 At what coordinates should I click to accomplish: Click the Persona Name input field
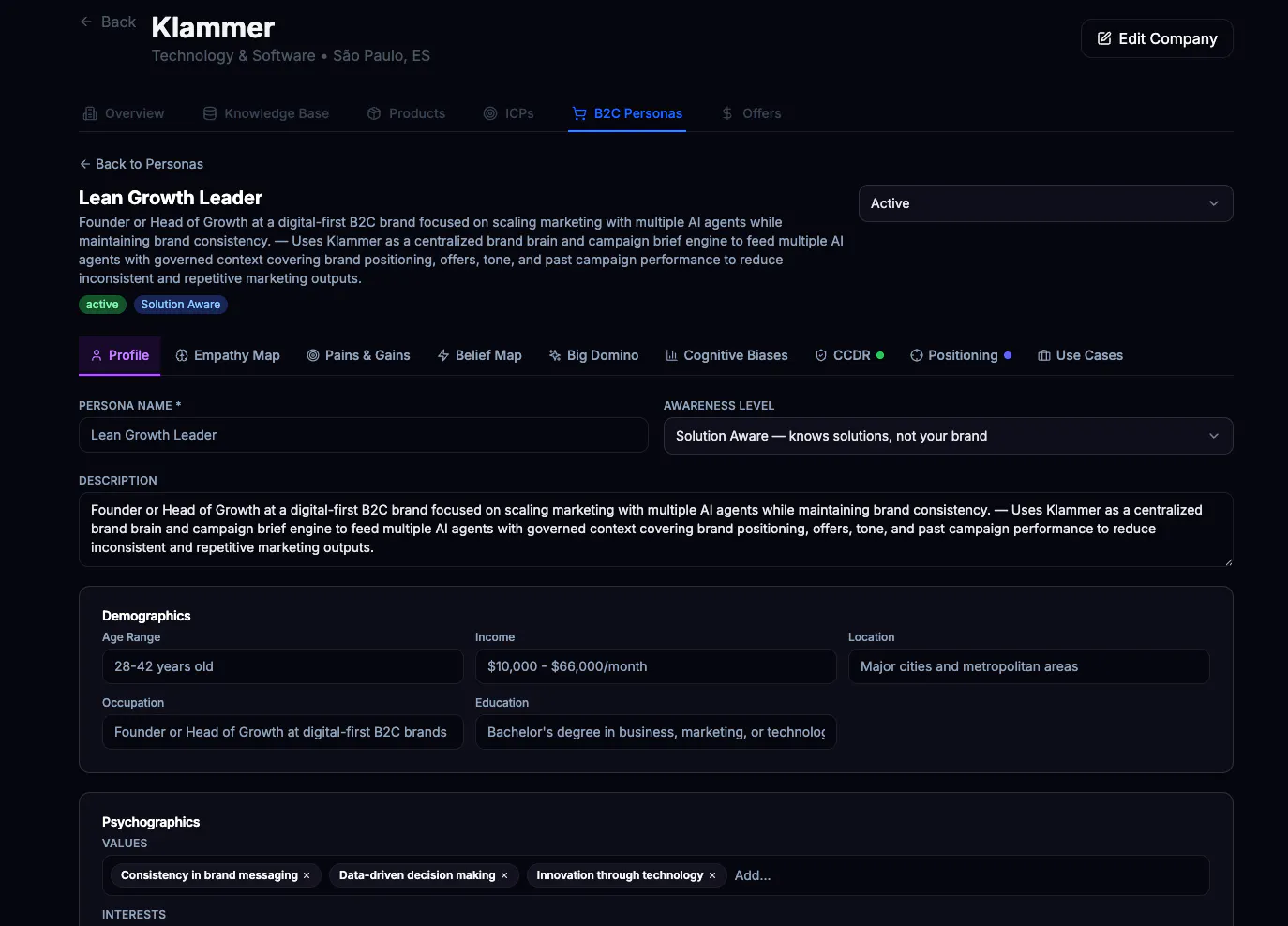pos(364,435)
